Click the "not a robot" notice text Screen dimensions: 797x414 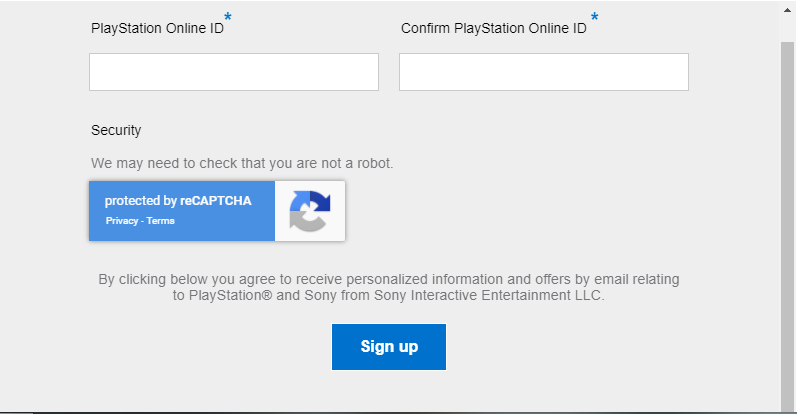coord(242,162)
